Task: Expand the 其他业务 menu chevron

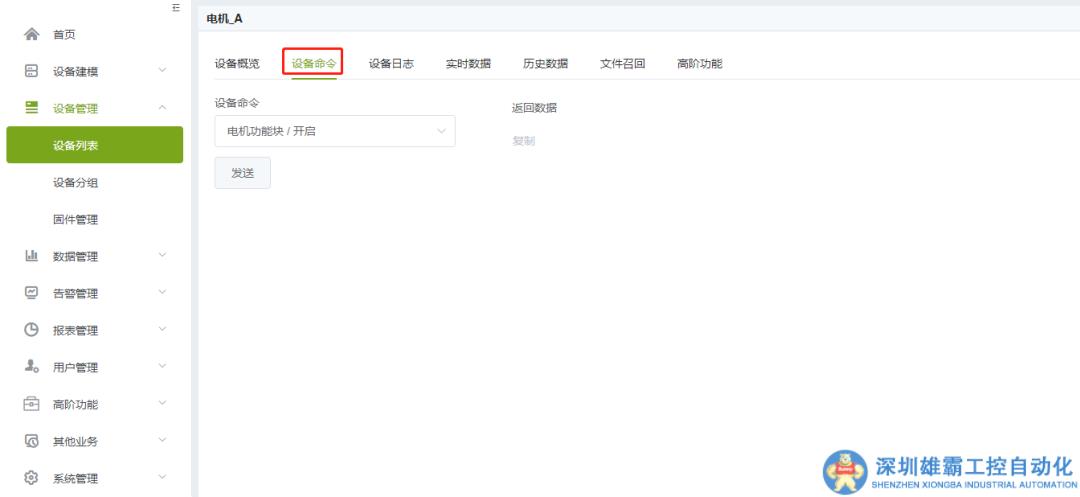Action: [x=162, y=441]
